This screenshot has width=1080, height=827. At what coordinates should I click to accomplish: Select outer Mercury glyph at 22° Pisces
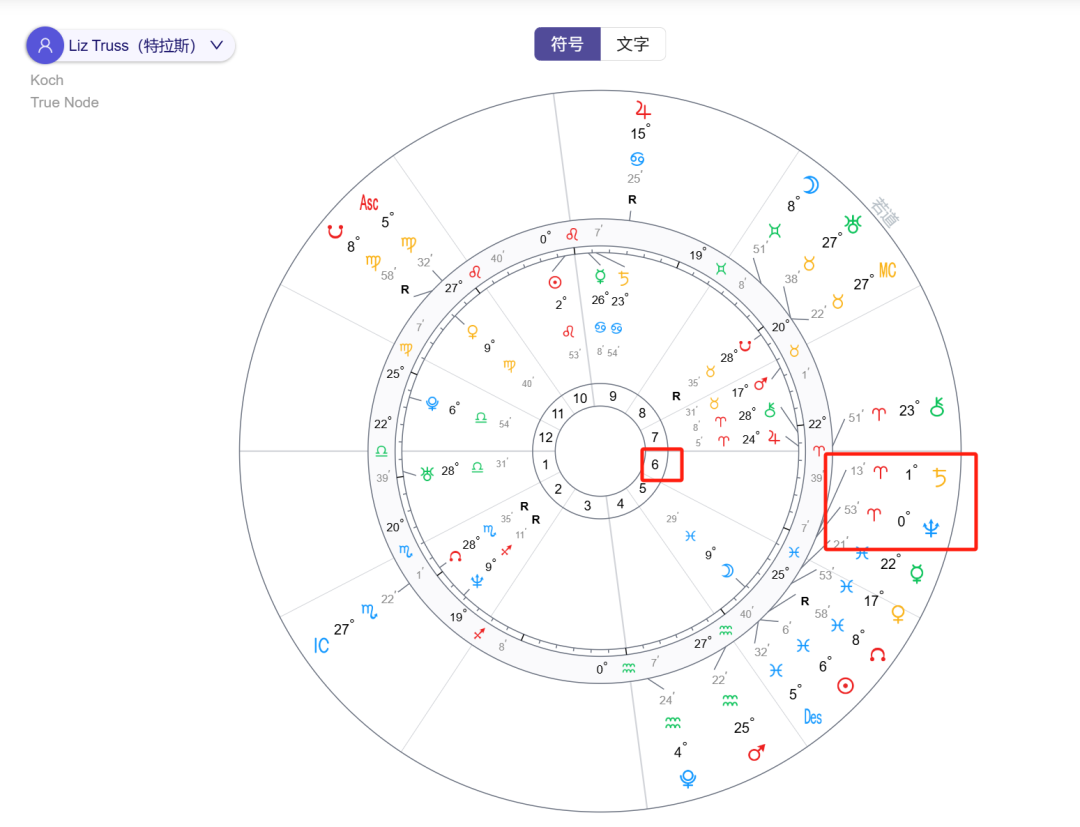[x=916, y=573]
